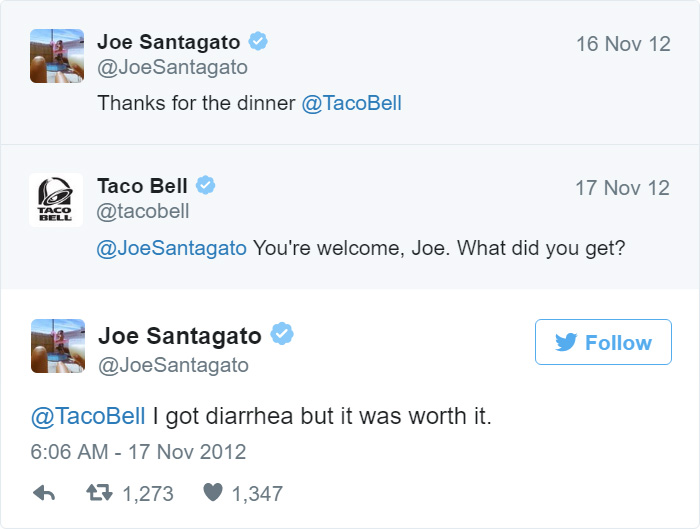Click the Taco Bell display name
The image size is (700, 529).
(142, 186)
